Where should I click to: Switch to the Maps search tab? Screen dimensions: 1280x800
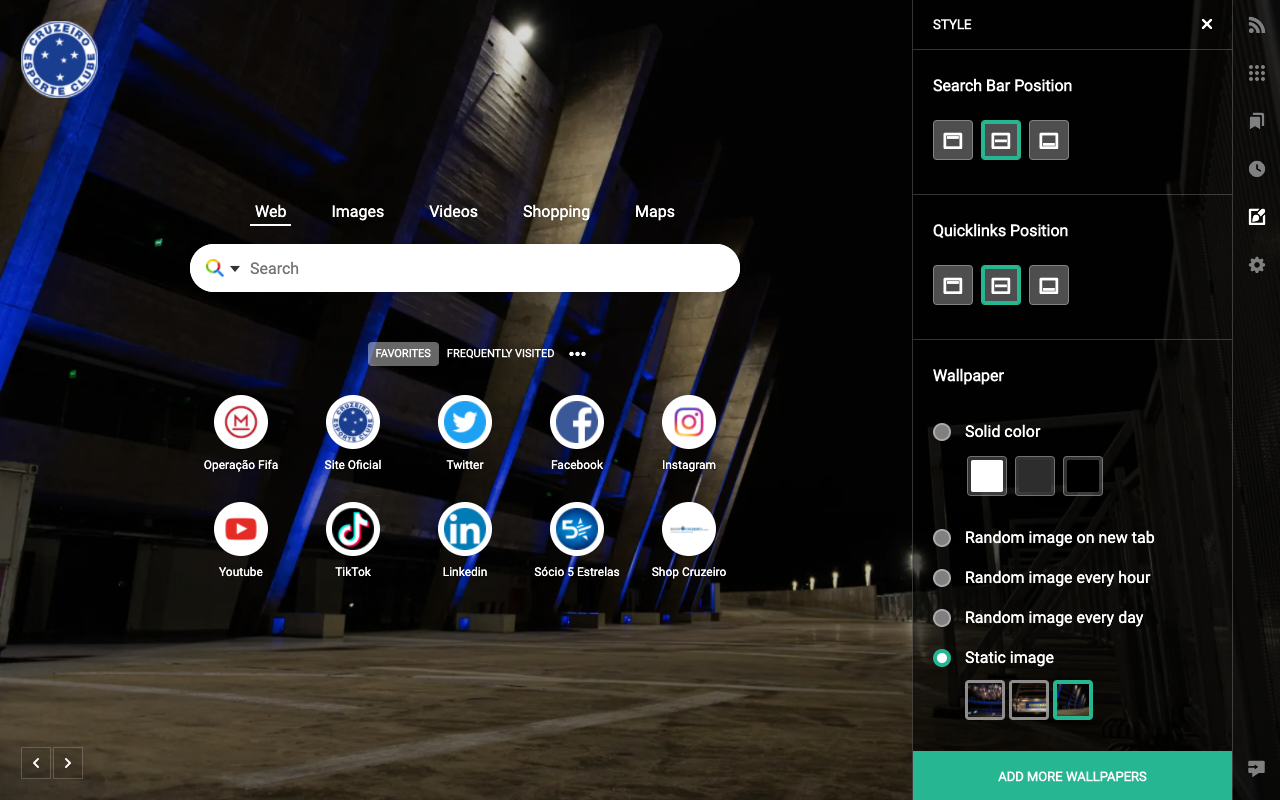click(655, 212)
